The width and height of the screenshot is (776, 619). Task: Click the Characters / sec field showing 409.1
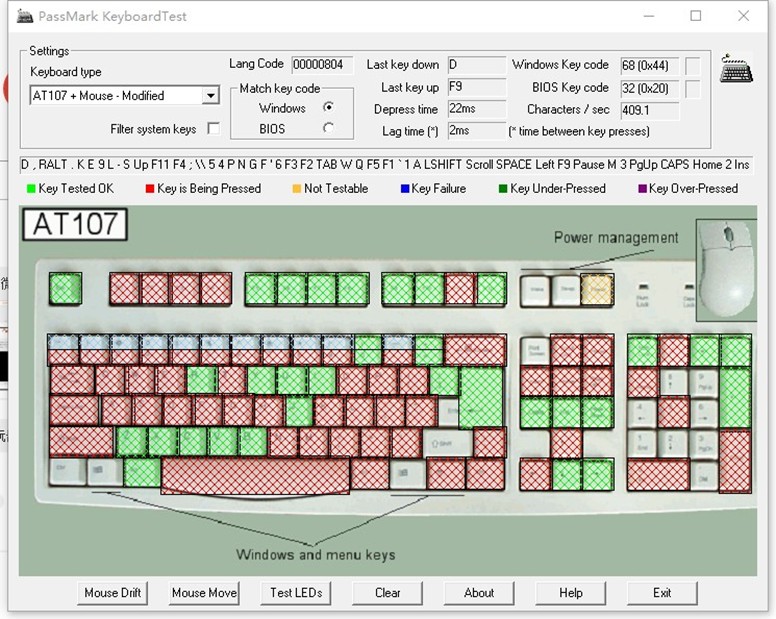(650, 110)
